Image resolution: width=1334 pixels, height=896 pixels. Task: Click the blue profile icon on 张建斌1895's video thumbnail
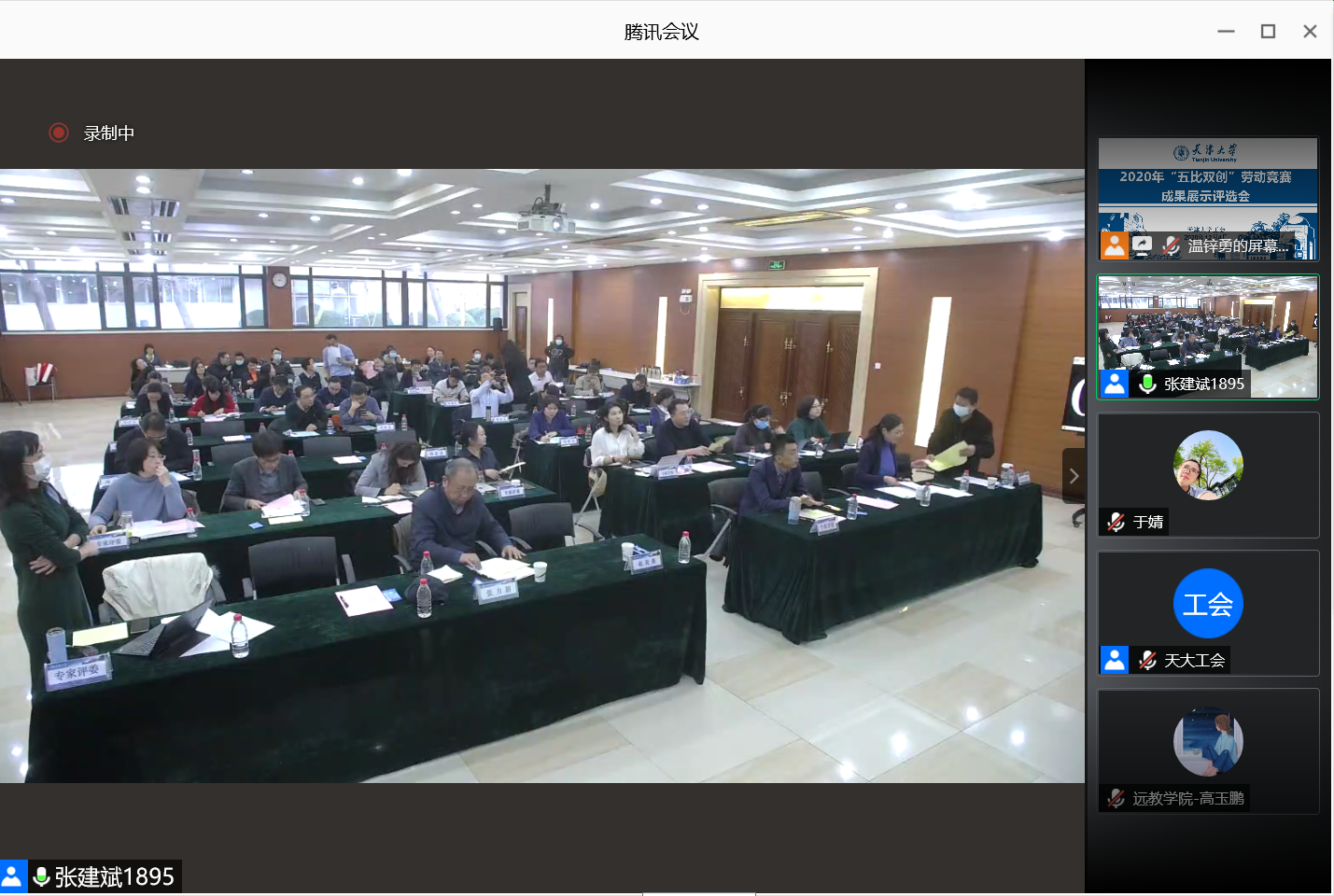click(x=1113, y=383)
